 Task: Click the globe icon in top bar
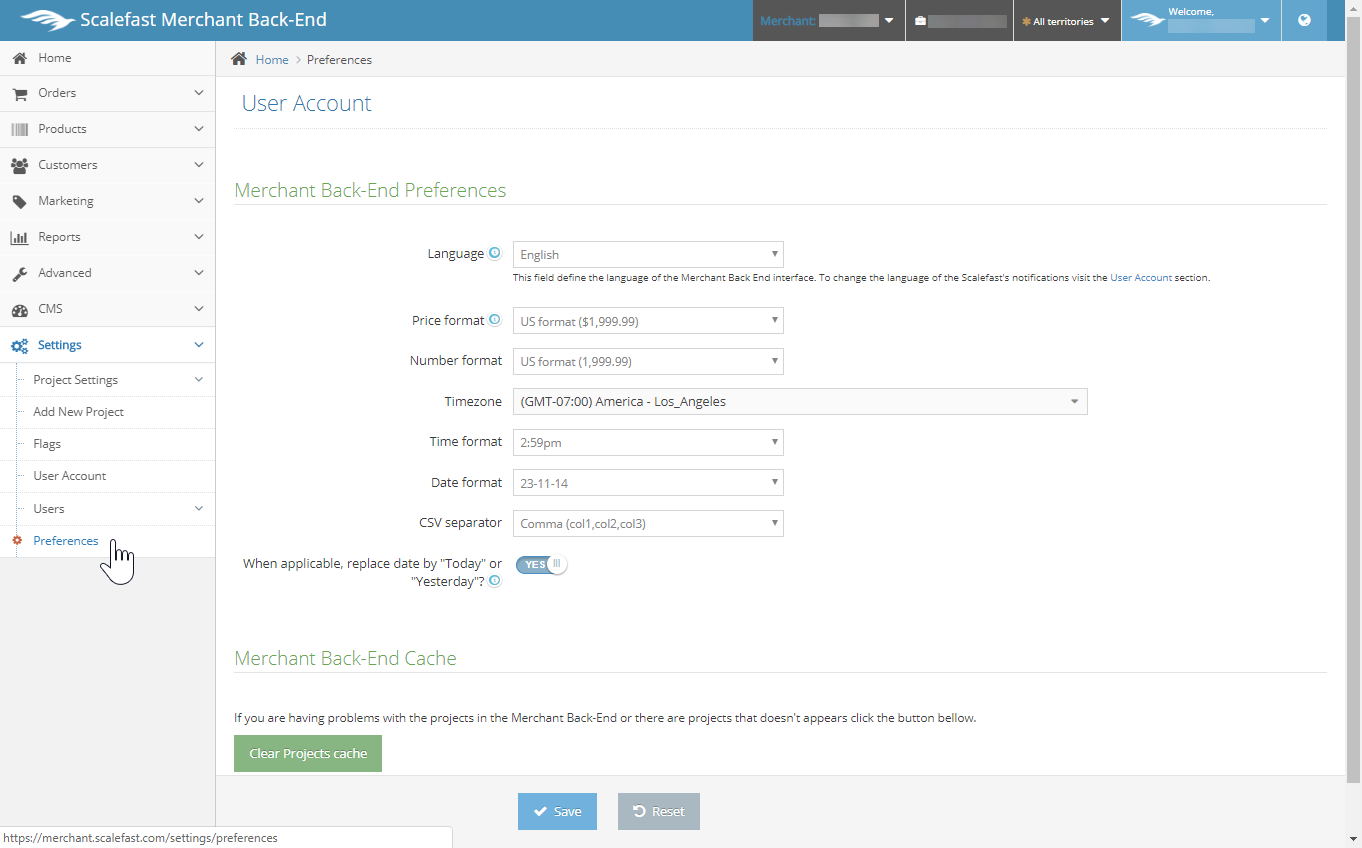pyautogui.click(x=1304, y=20)
